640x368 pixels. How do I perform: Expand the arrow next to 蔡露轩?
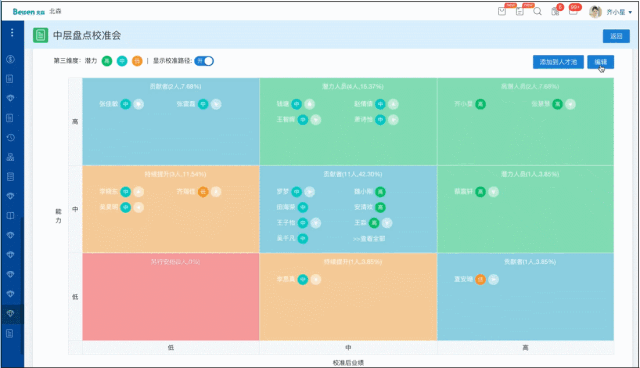[493, 192]
